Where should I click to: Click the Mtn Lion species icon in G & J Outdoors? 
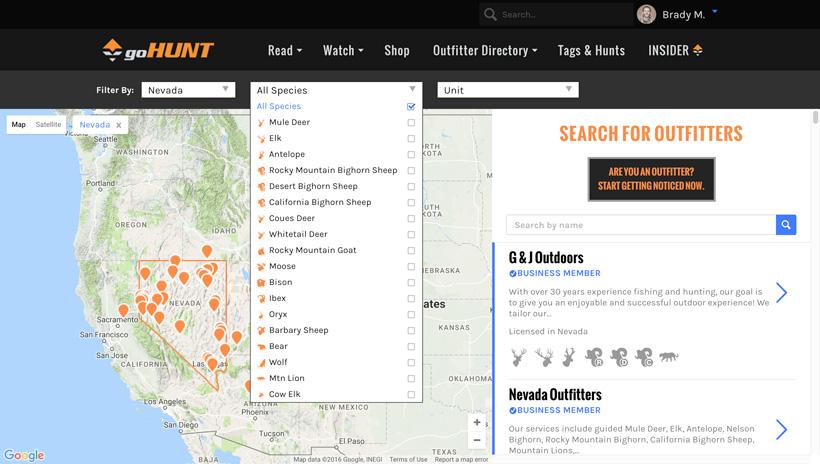tap(668, 357)
